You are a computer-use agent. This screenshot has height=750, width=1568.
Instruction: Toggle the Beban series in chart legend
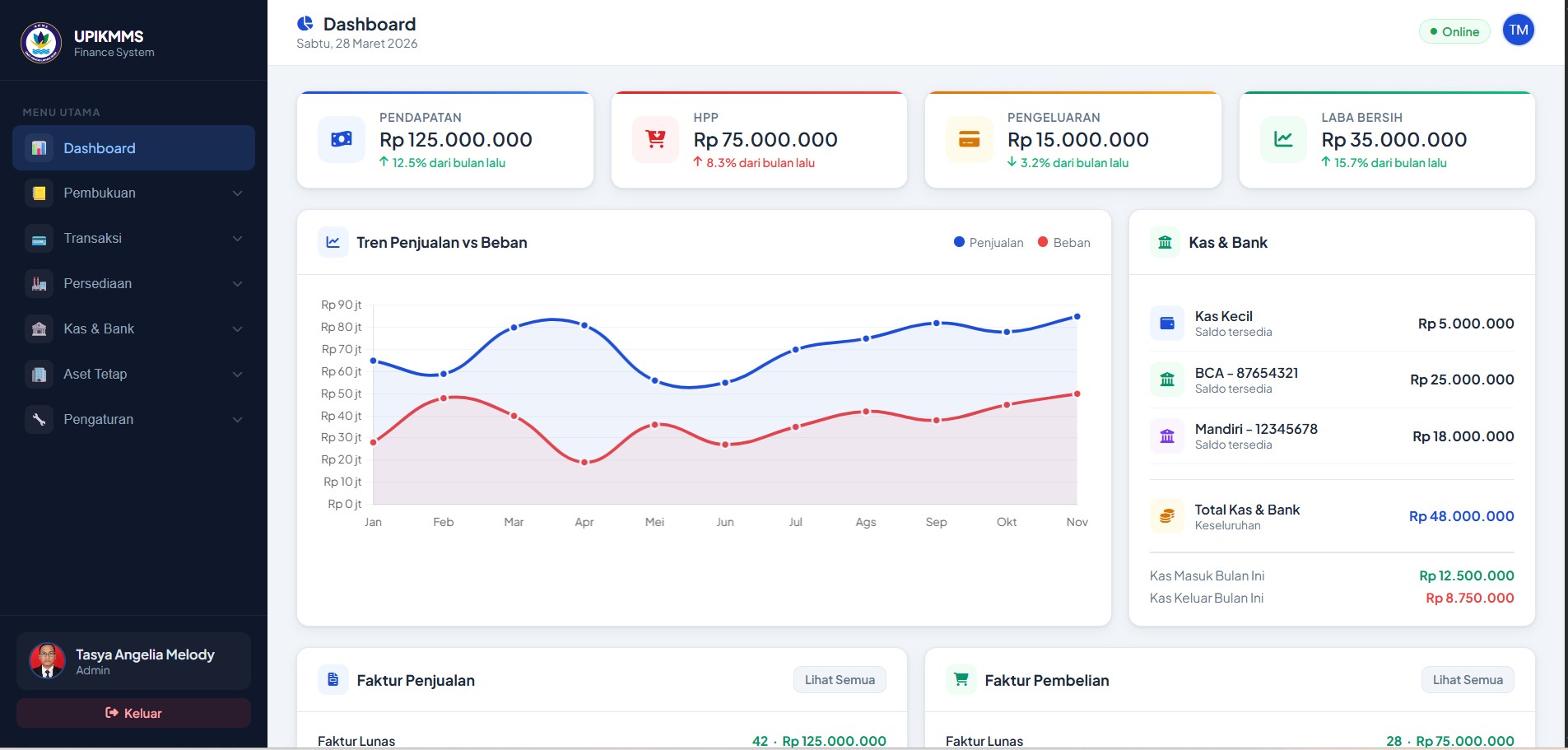[x=1063, y=243]
